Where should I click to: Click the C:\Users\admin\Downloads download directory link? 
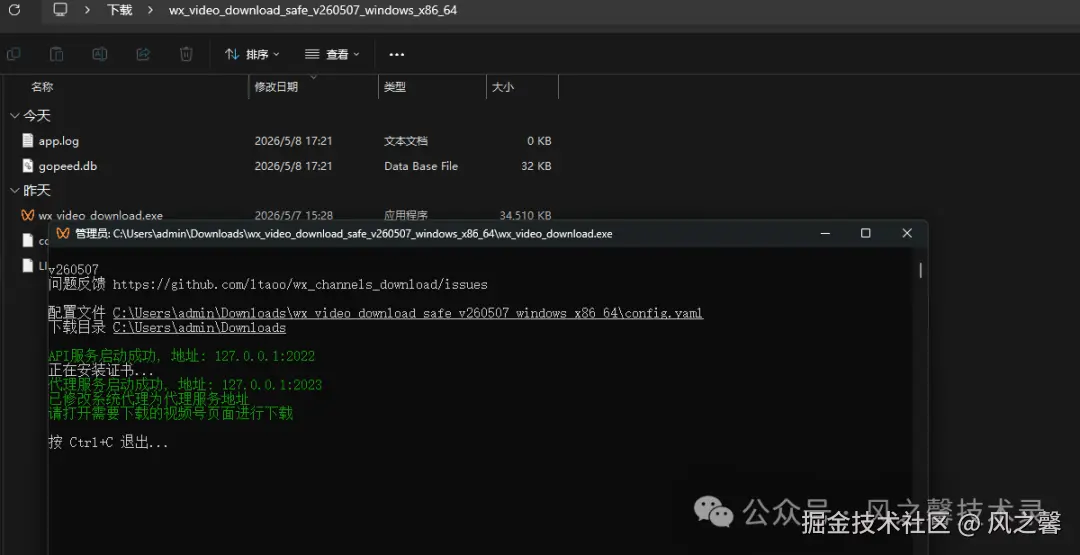[199, 328]
